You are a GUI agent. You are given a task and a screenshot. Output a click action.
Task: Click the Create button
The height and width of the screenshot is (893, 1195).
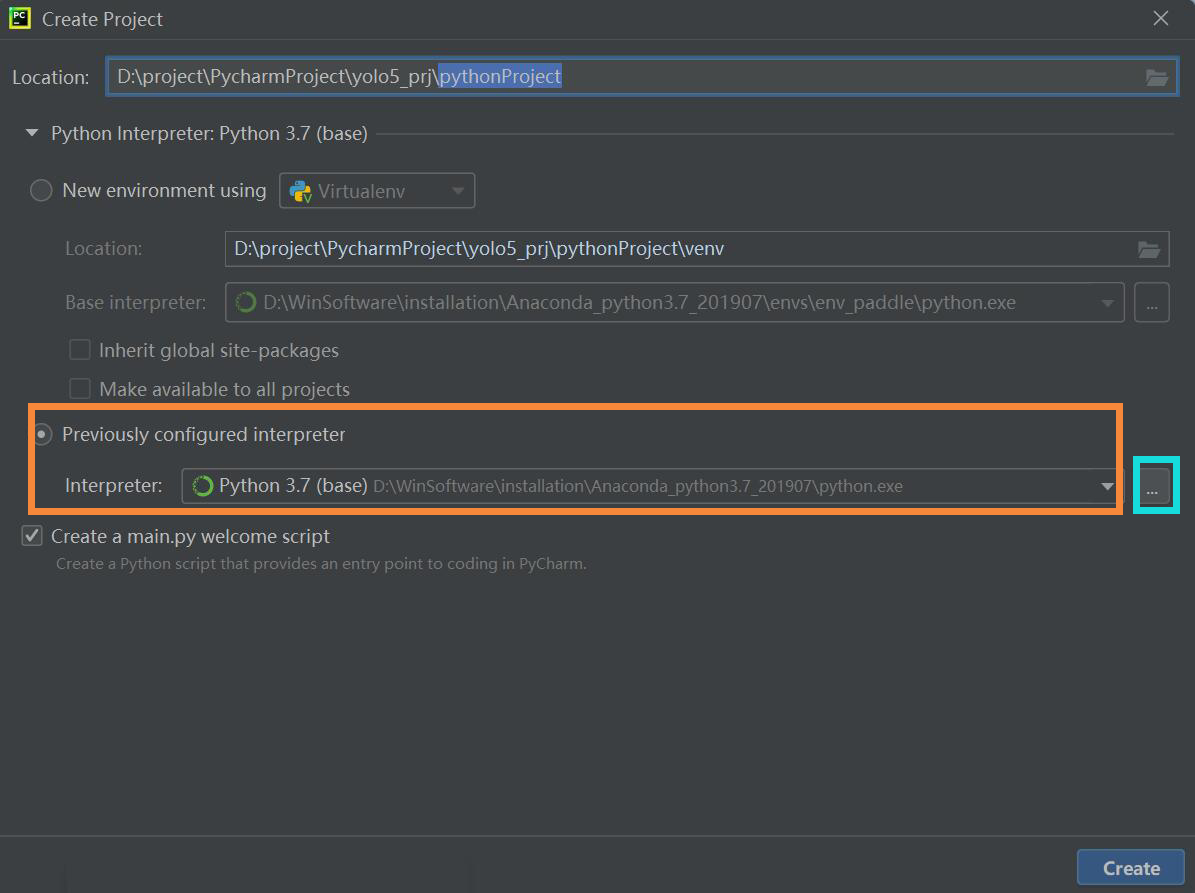[1131, 868]
